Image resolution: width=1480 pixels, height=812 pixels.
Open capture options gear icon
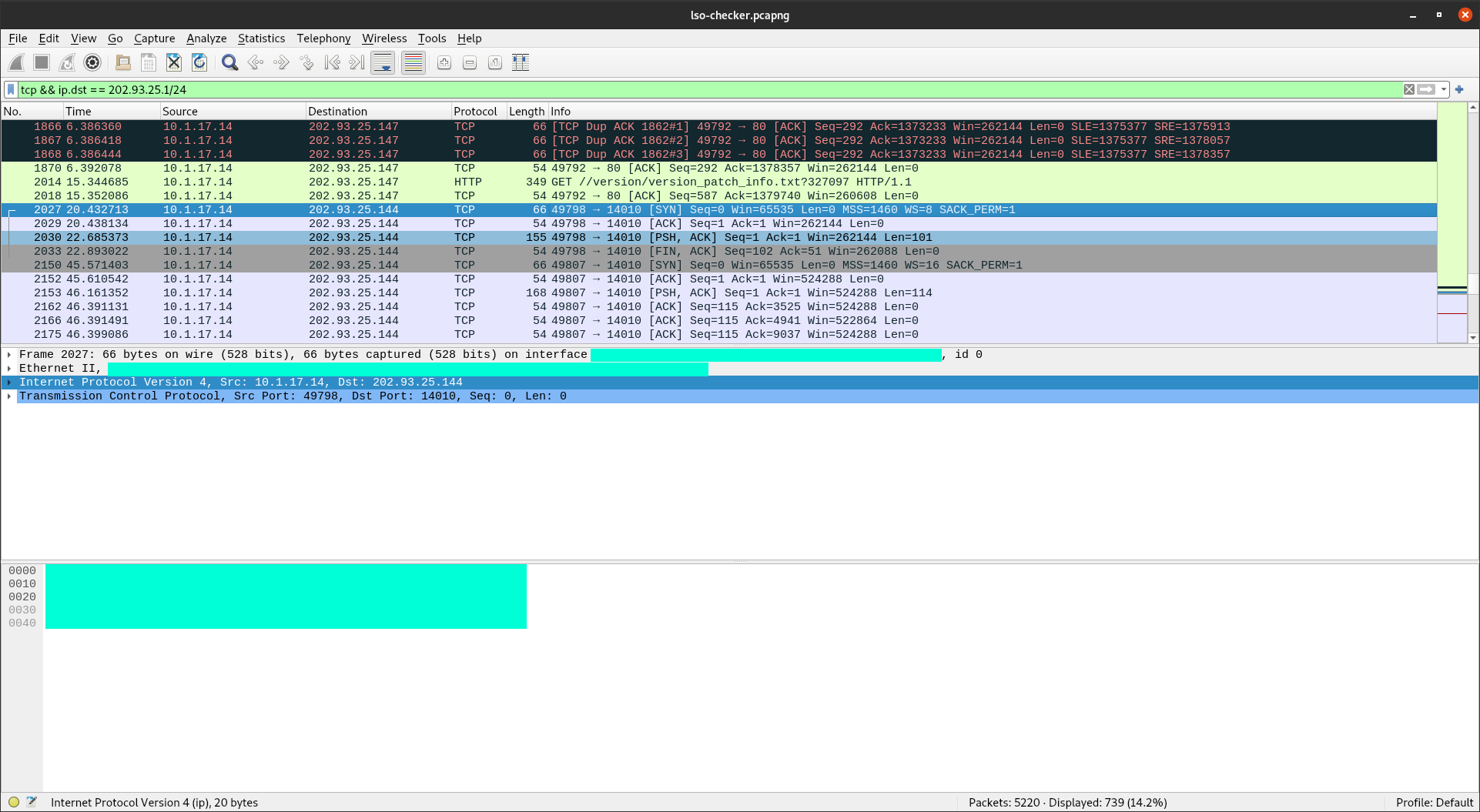click(x=92, y=63)
